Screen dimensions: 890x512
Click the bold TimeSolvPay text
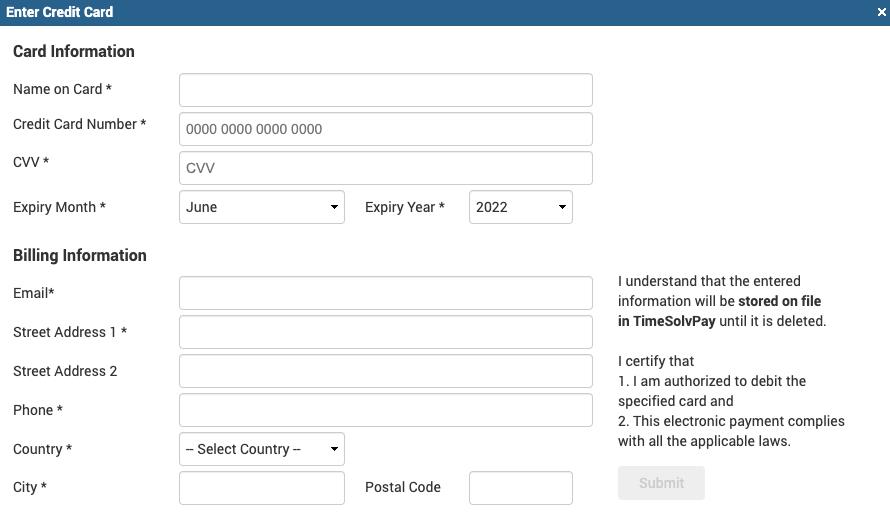[674, 321]
